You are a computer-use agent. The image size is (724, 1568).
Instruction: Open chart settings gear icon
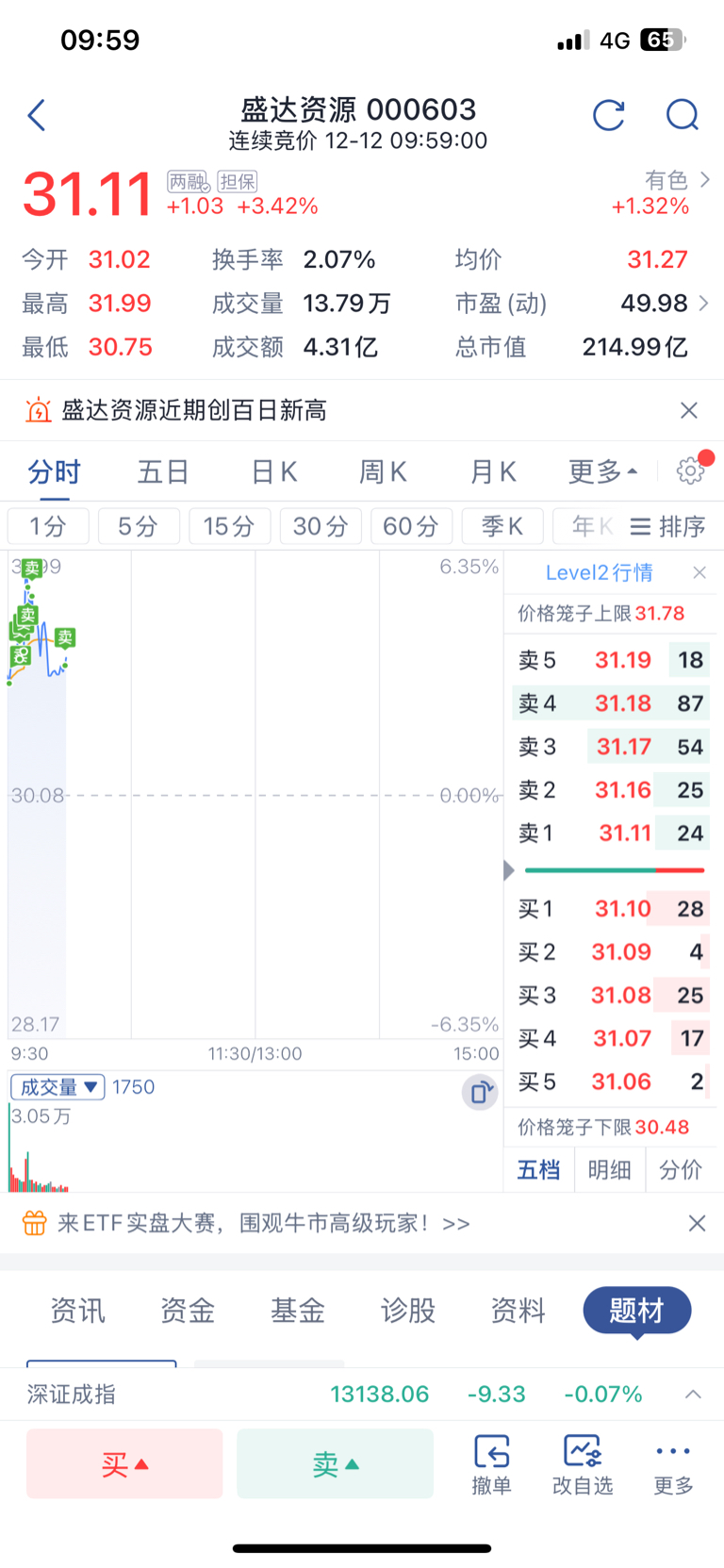pyautogui.click(x=690, y=470)
